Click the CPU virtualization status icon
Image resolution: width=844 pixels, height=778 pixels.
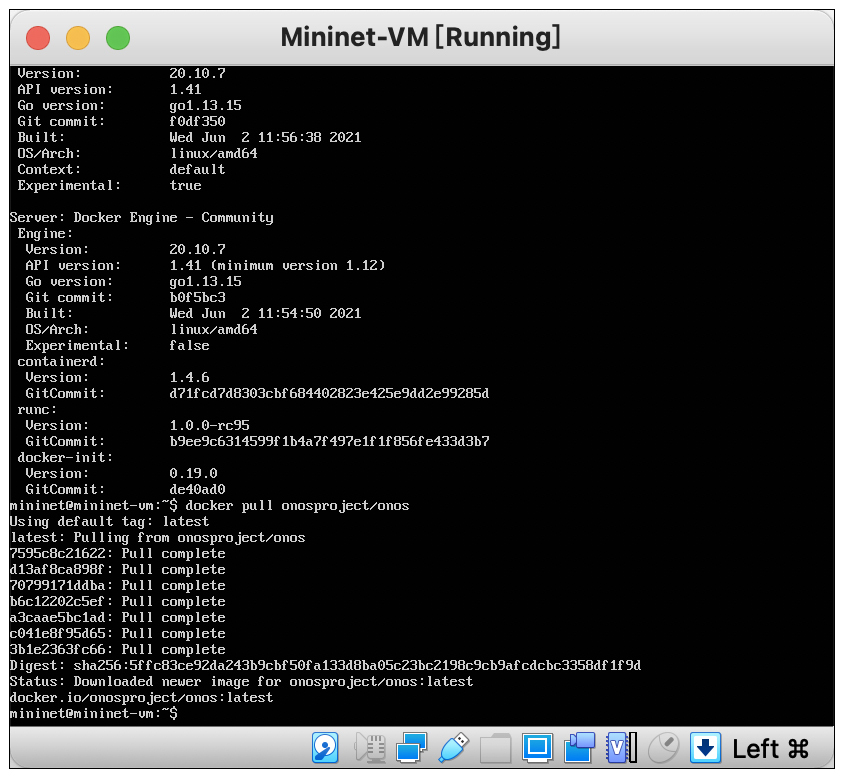pos(622,747)
